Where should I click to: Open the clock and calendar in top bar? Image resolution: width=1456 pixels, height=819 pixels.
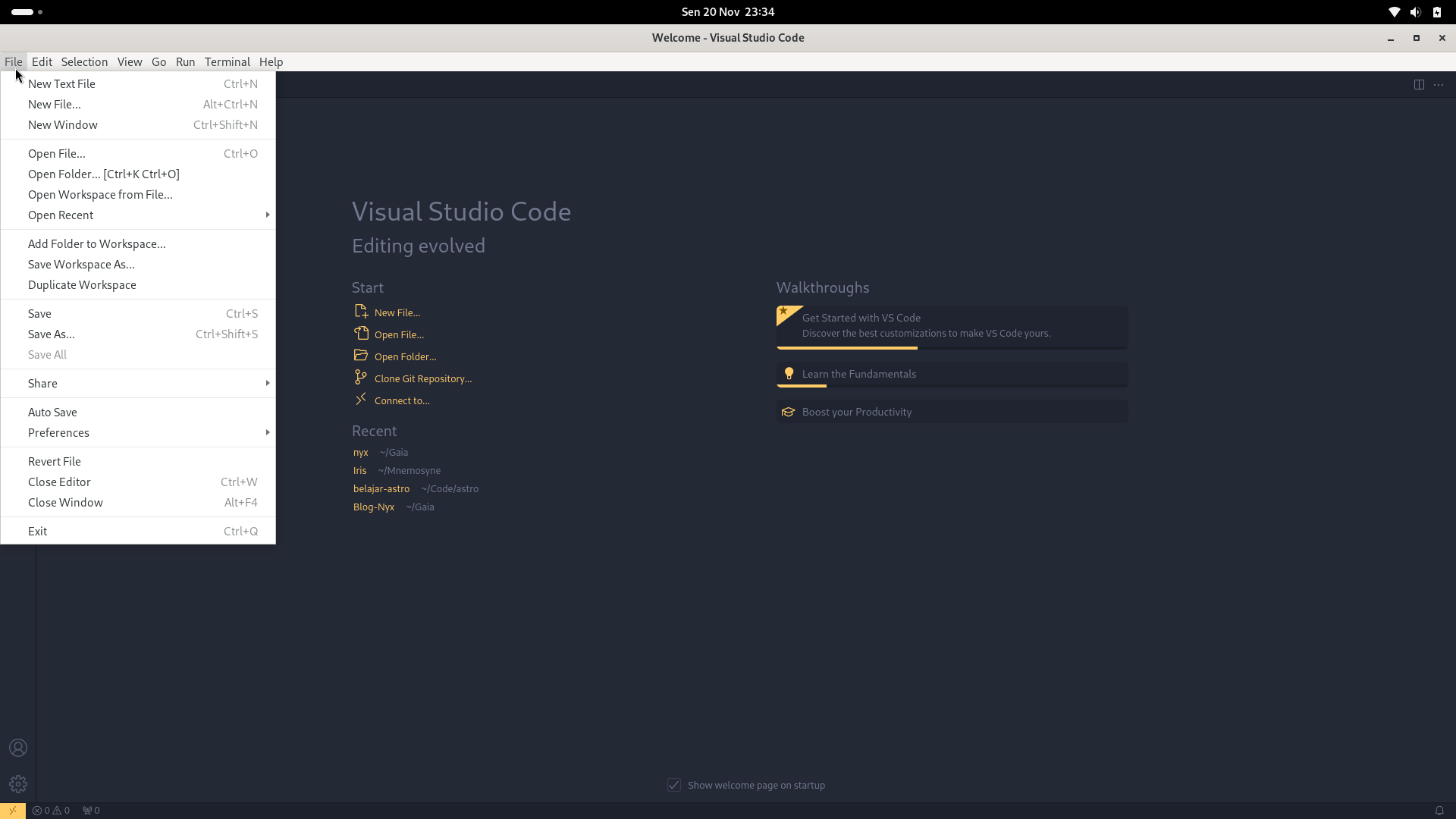(728, 12)
